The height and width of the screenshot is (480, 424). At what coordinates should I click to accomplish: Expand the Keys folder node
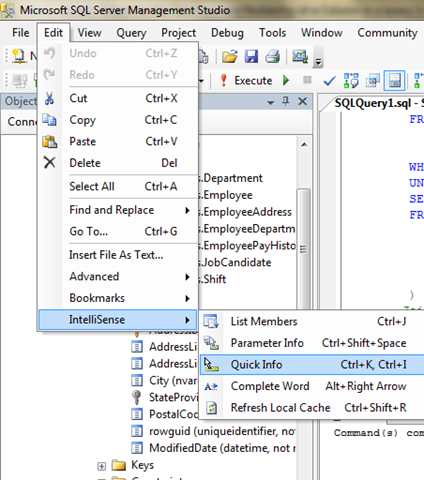coord(102,466)
